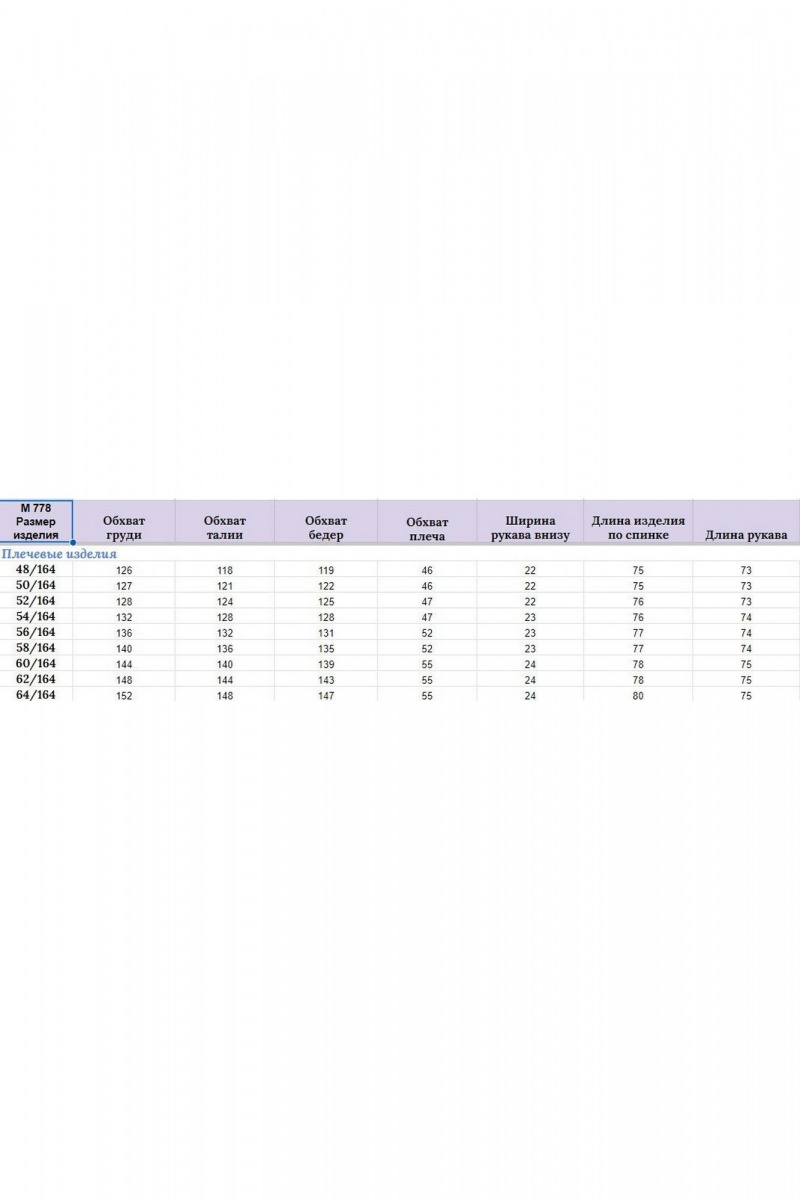
Task: Select the 52/164 size row label
Action: [36, 601]
